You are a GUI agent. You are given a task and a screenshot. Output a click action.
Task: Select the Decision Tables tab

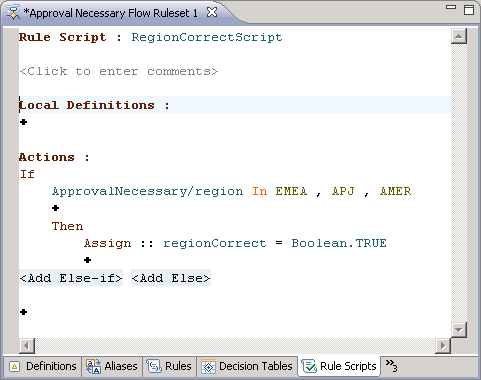click(x=247, y=366)
